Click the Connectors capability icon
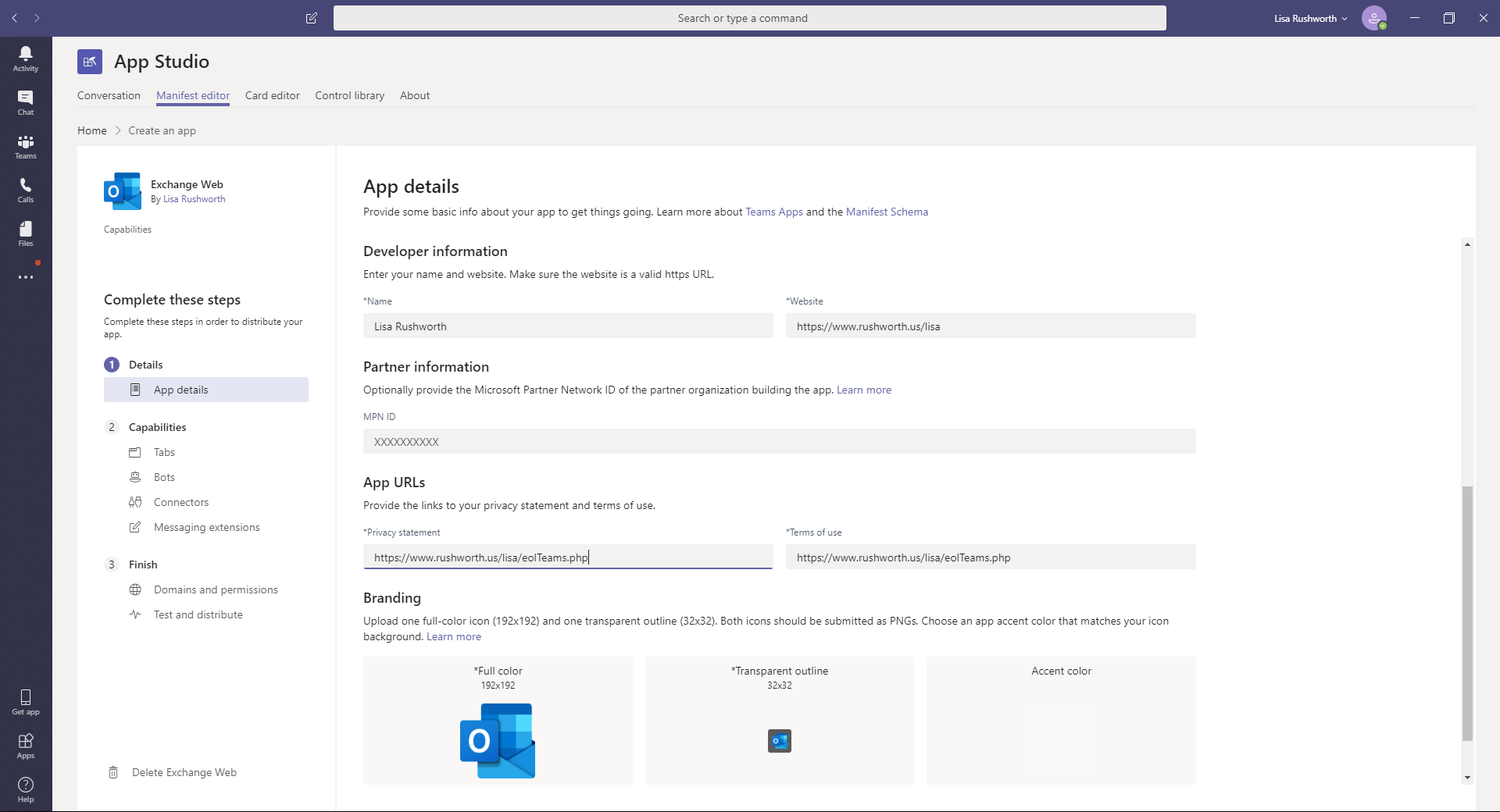1500x812 pixels. [135, 502]
